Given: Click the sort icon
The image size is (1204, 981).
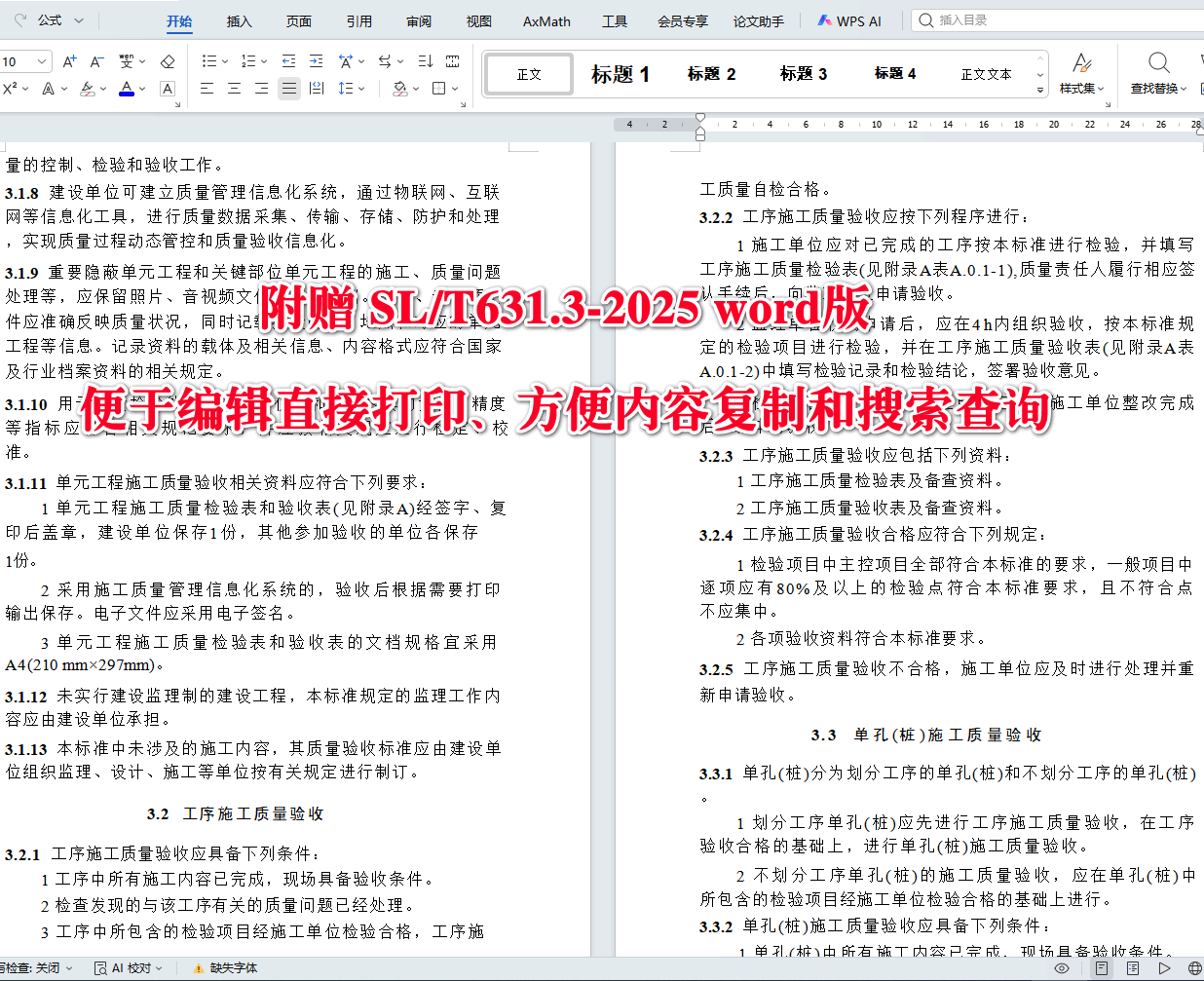Looking at the screenshot, I should (426, 61).
